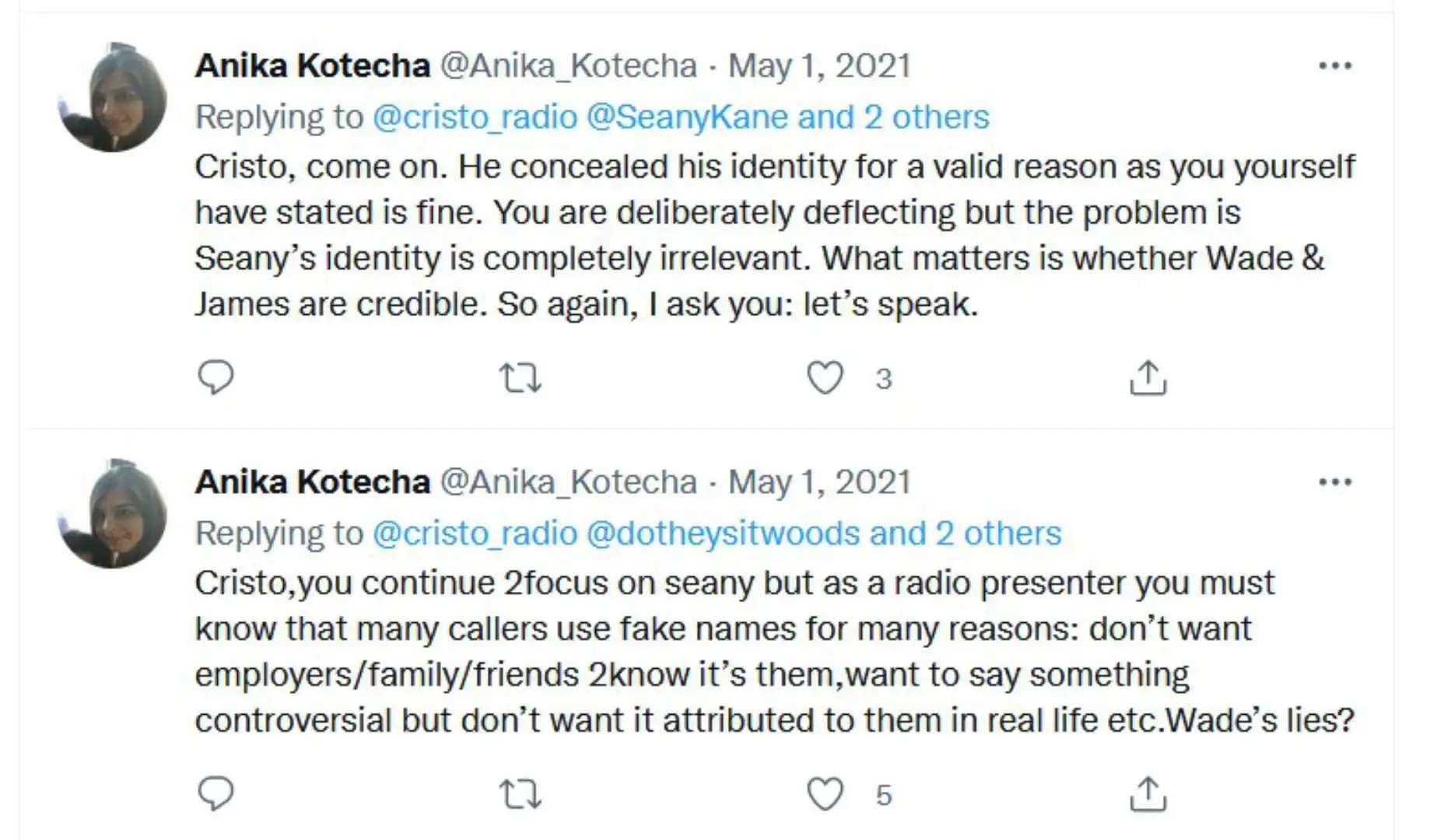Retweet the second tweet about fake names

(520, 794)
